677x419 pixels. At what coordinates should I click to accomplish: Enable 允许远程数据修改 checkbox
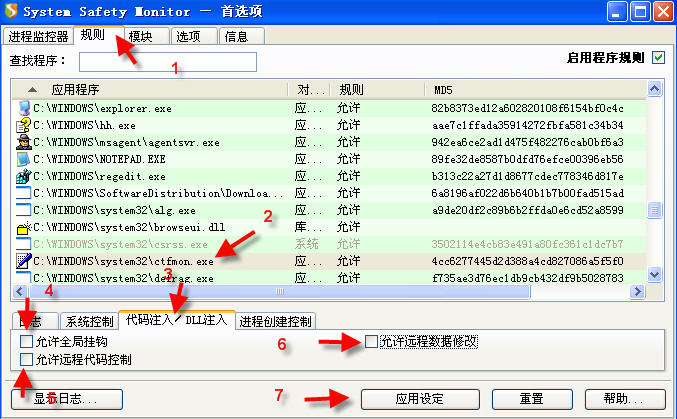click(x=371, y=341)
